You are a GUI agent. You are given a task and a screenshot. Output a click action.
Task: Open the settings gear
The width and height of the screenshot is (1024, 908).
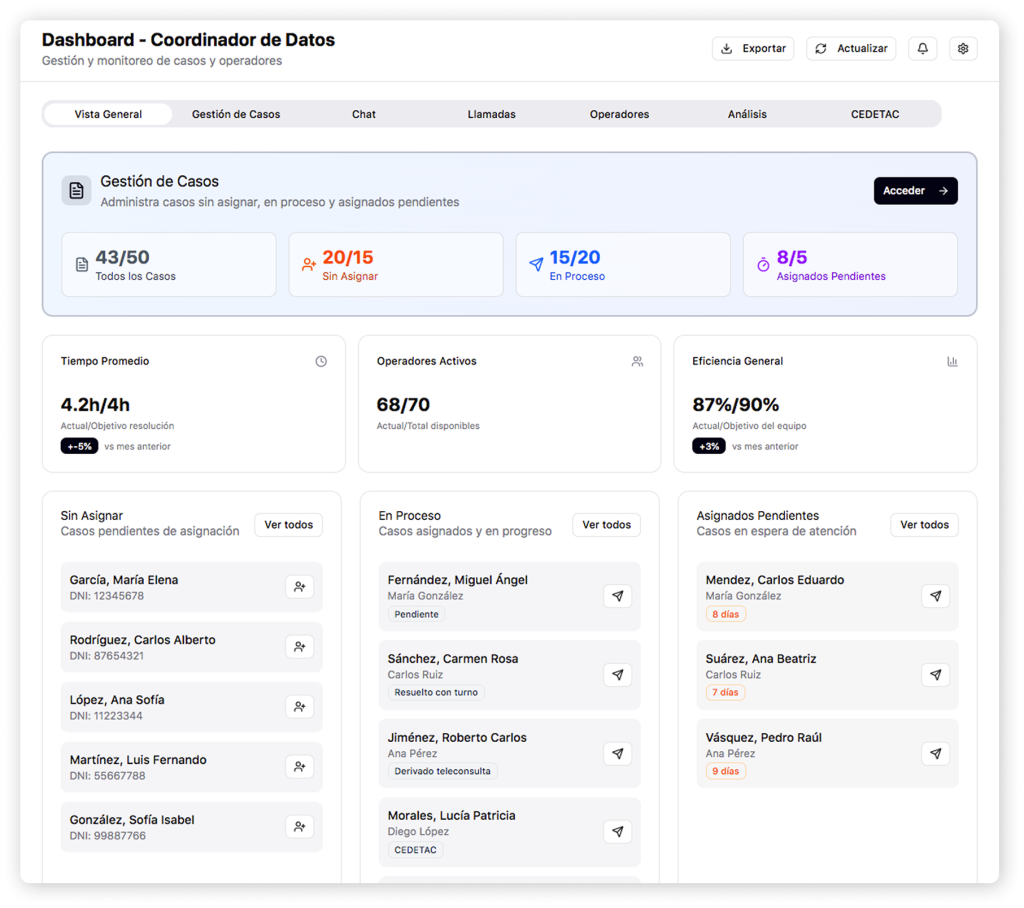963,48
